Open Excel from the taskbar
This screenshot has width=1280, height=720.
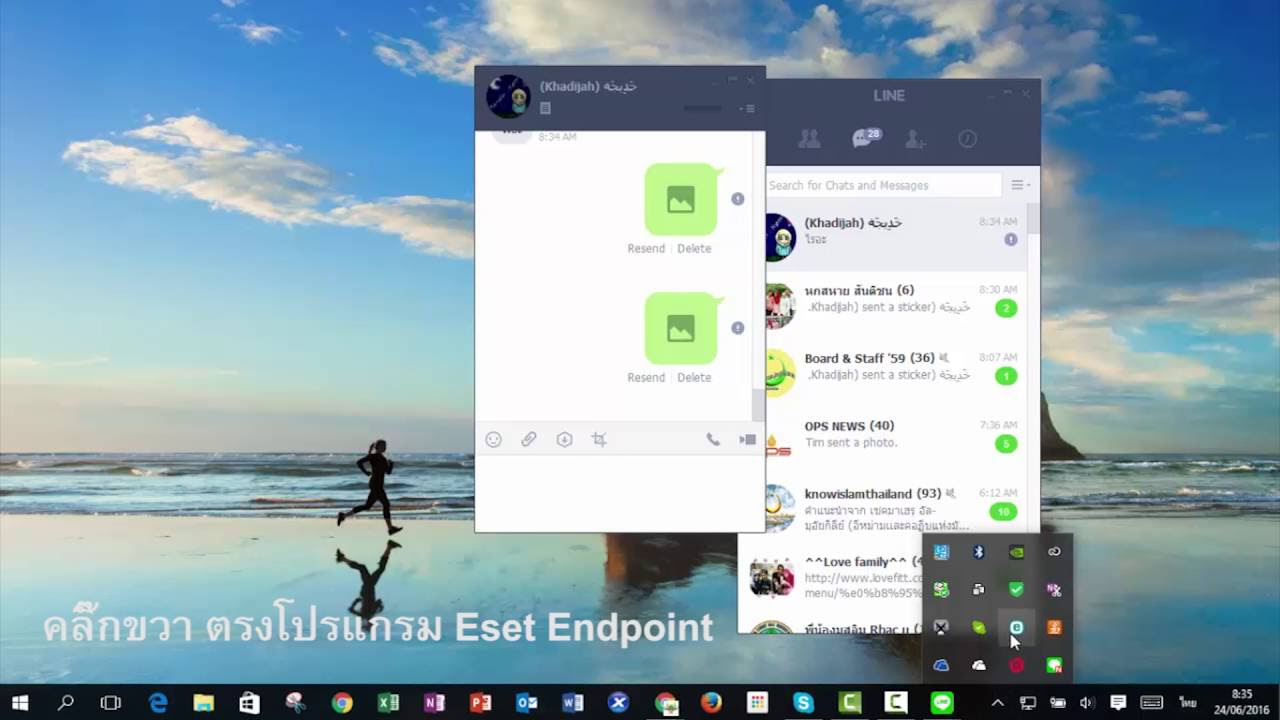tap(388, 703)
